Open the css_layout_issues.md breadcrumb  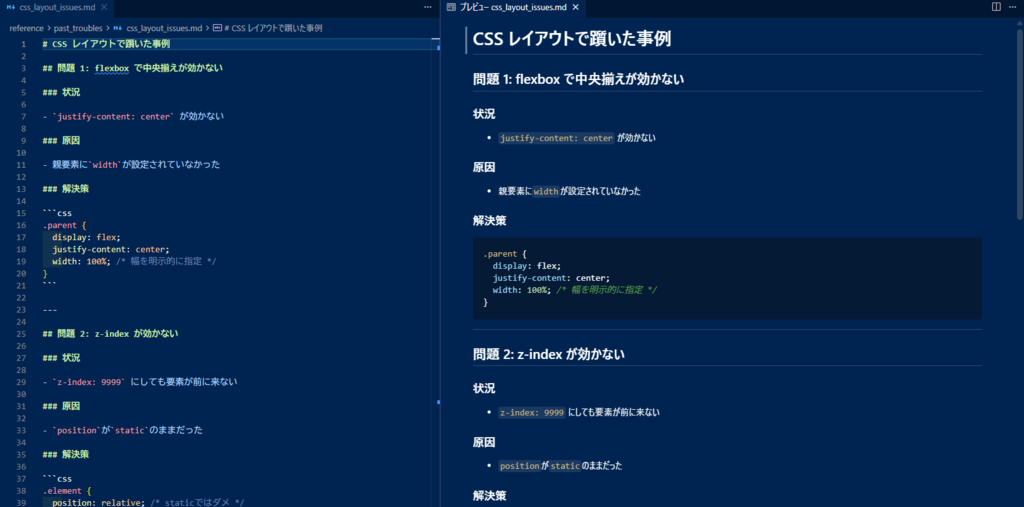coord(165,28)
